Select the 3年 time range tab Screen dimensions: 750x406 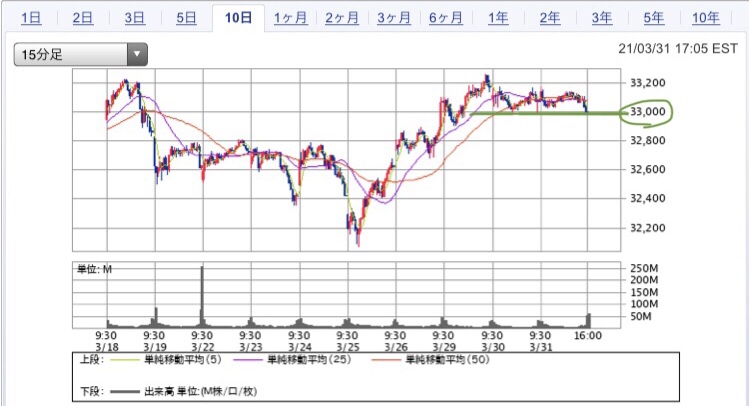point(602,18)
